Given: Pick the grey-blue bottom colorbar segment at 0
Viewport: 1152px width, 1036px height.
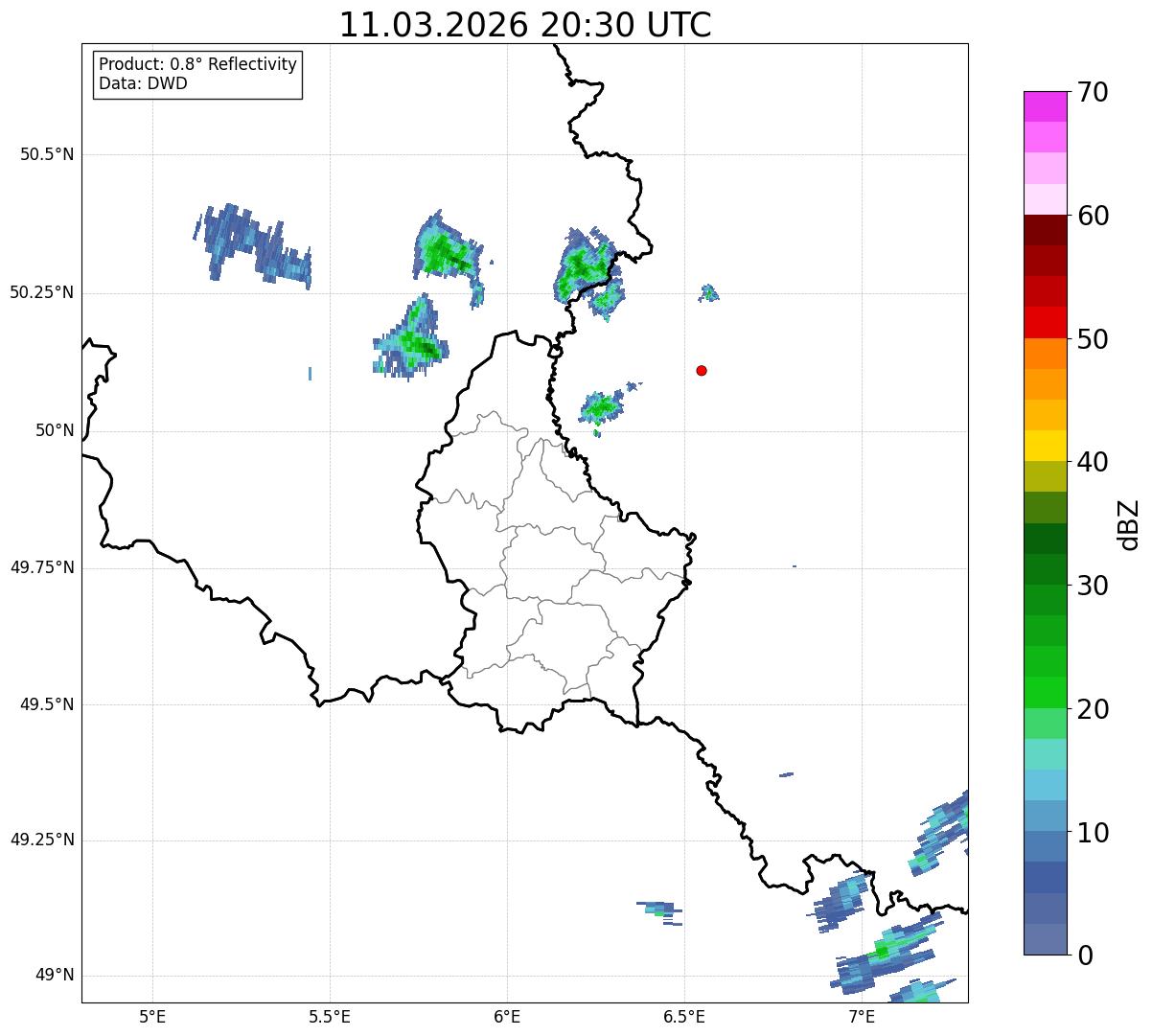Looking at the screenshot, I should pos(1046,939).
